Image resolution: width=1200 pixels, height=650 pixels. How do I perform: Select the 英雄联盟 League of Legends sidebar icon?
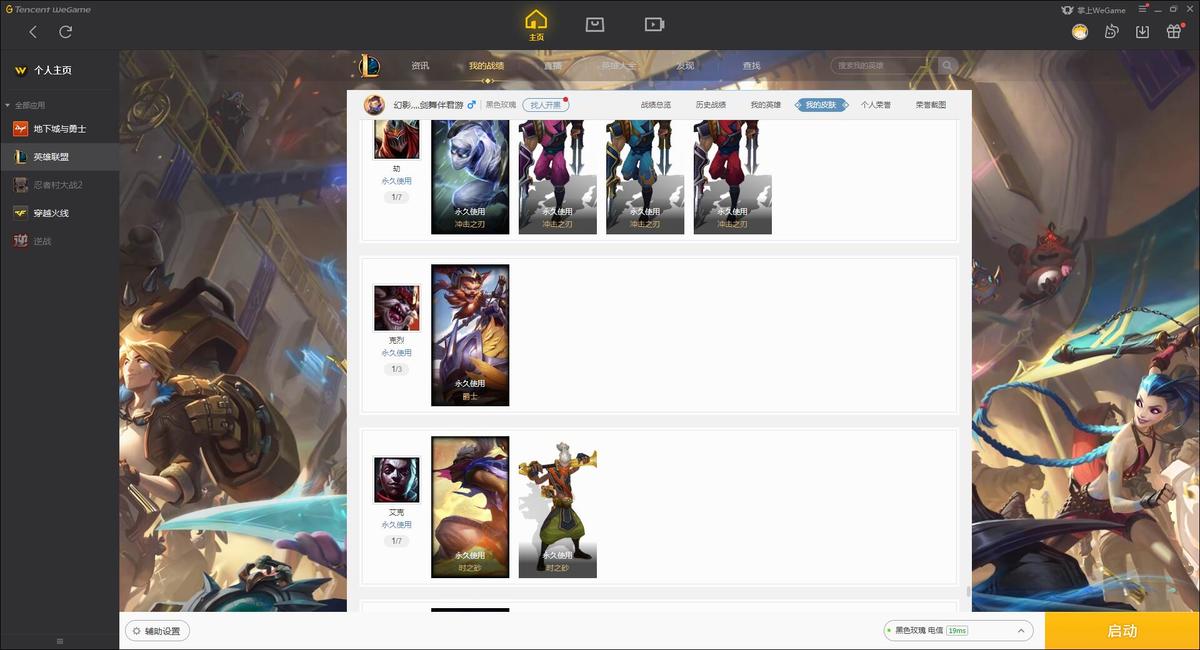[20, 157]
